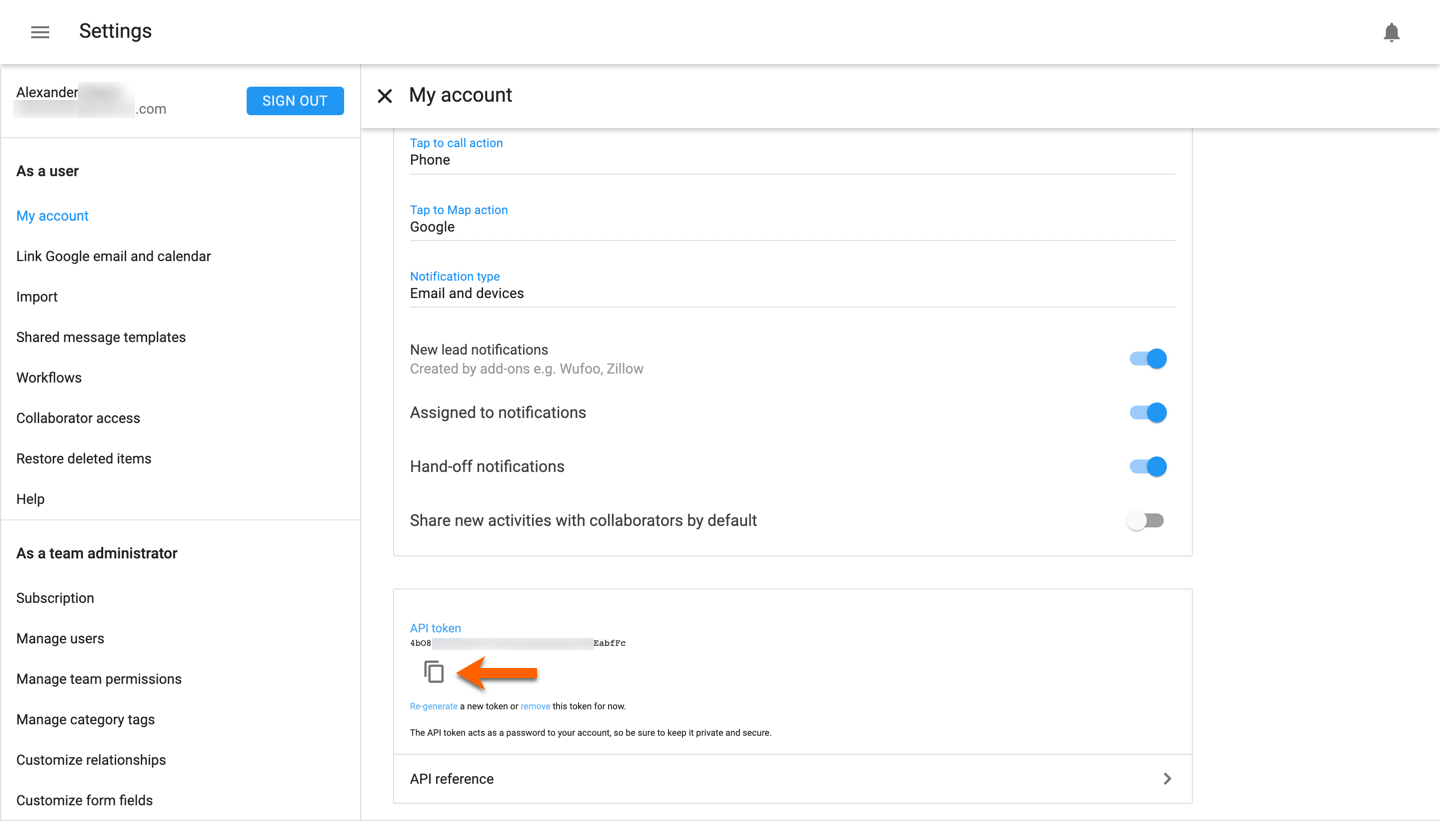
Task: Click the remove token link
Action: click(x=535, y=706)
